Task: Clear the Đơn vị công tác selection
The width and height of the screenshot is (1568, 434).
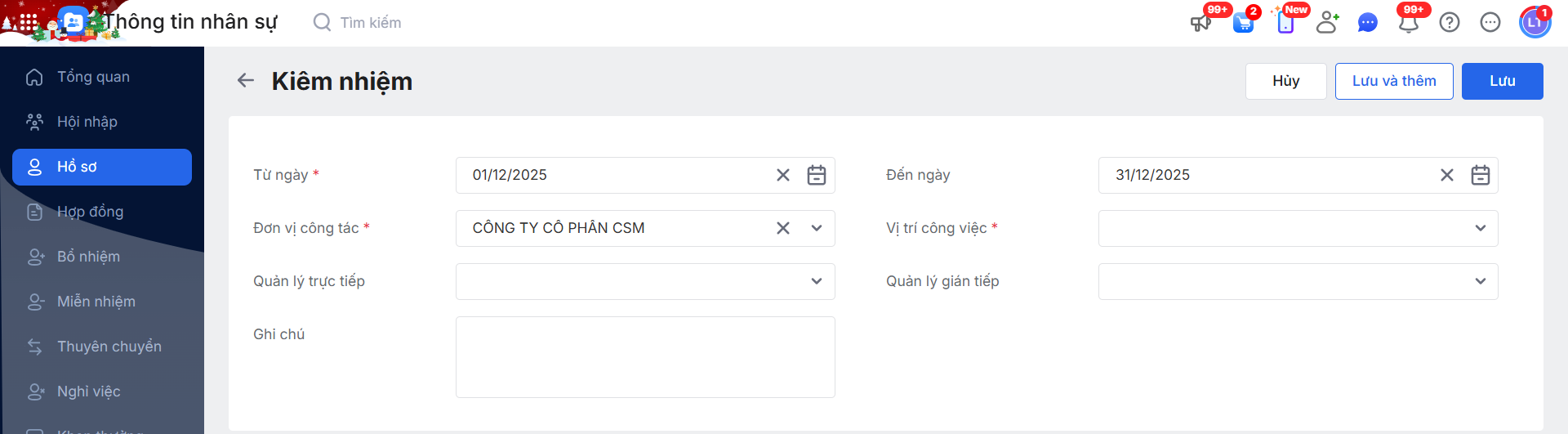Action: pos(783,228)
